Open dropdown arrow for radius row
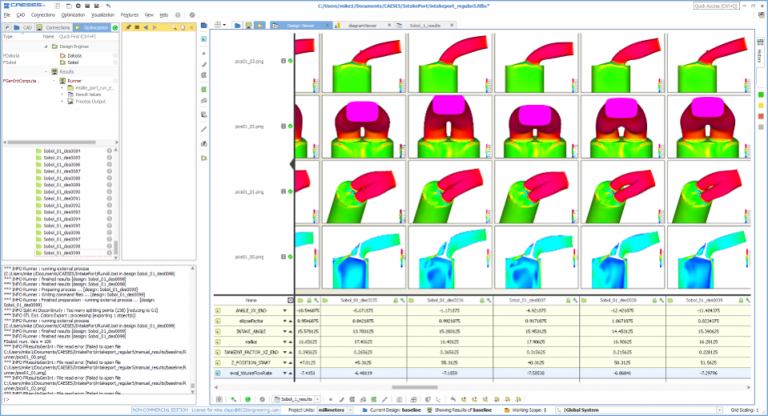The height and width of the screenshot is (416, 768). click(x=285, y=342)
